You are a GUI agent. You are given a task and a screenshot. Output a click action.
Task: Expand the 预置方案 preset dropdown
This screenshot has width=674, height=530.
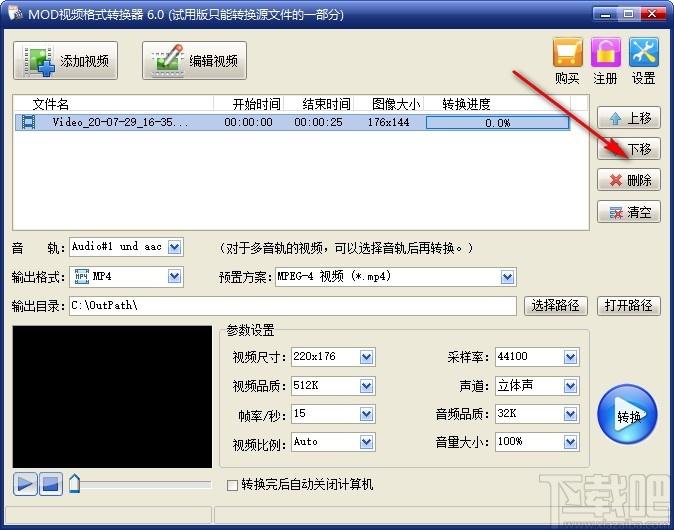507,277
